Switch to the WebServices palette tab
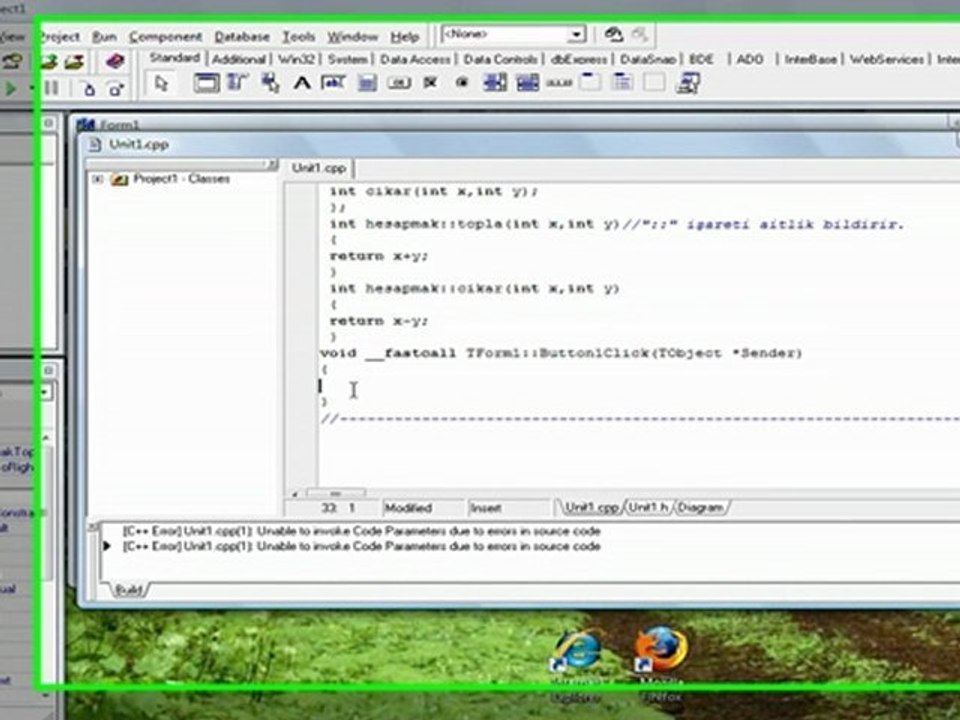The height and width of the screenshot is (720, 960). pyautogui.click(x=887, y=59)
